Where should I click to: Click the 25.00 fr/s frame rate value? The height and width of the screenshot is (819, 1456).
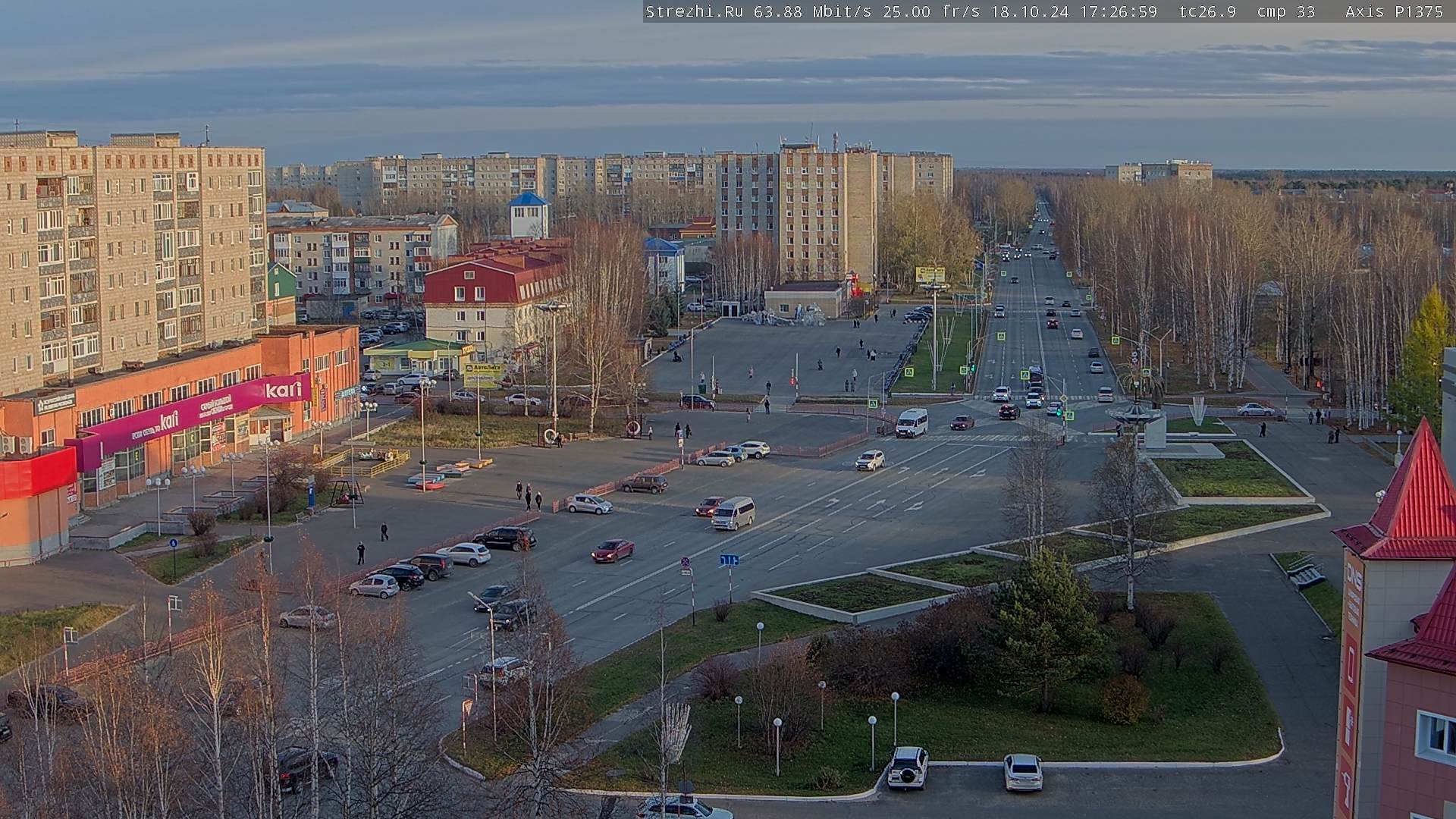tap(931, 11)
